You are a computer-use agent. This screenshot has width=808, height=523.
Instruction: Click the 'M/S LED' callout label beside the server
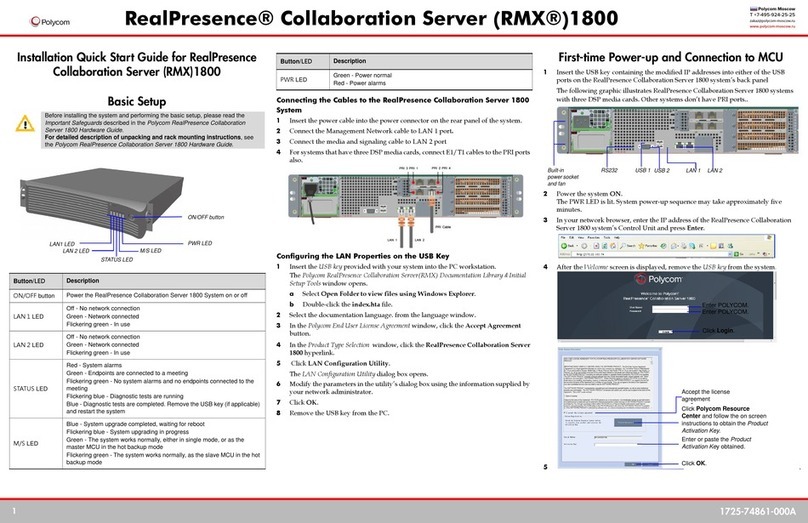(150, 250)
